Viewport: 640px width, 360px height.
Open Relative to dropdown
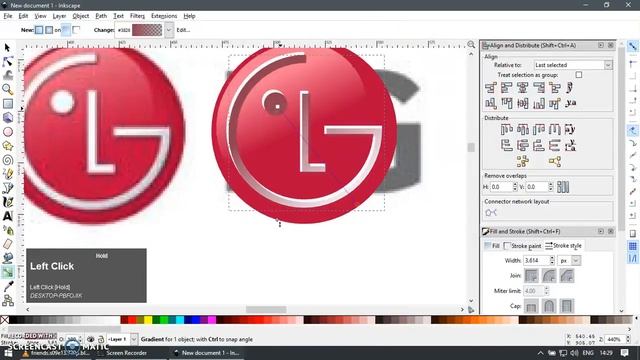[573, 65]
